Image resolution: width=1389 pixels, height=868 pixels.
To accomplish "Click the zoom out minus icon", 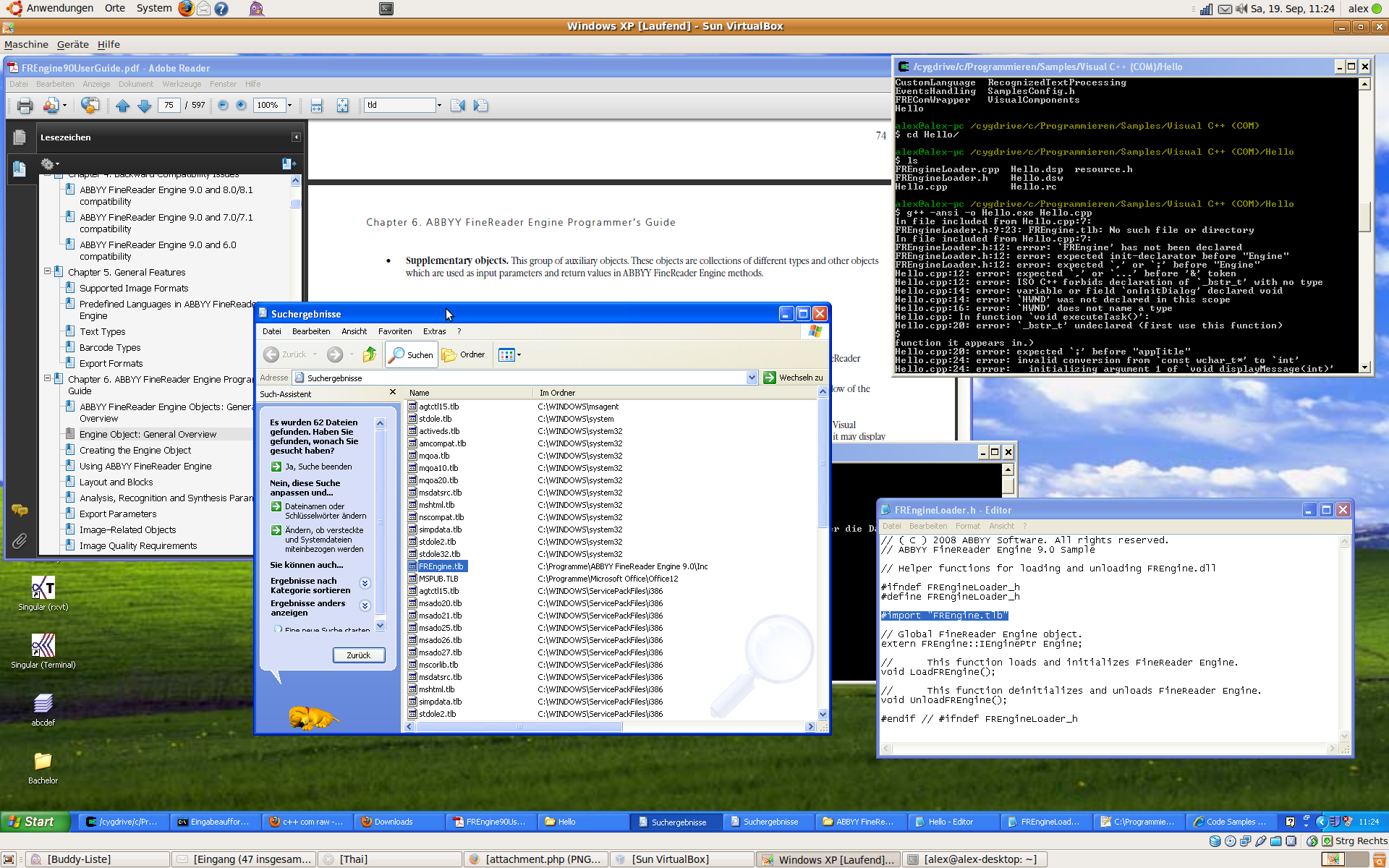I will click(x=223, y=106).
